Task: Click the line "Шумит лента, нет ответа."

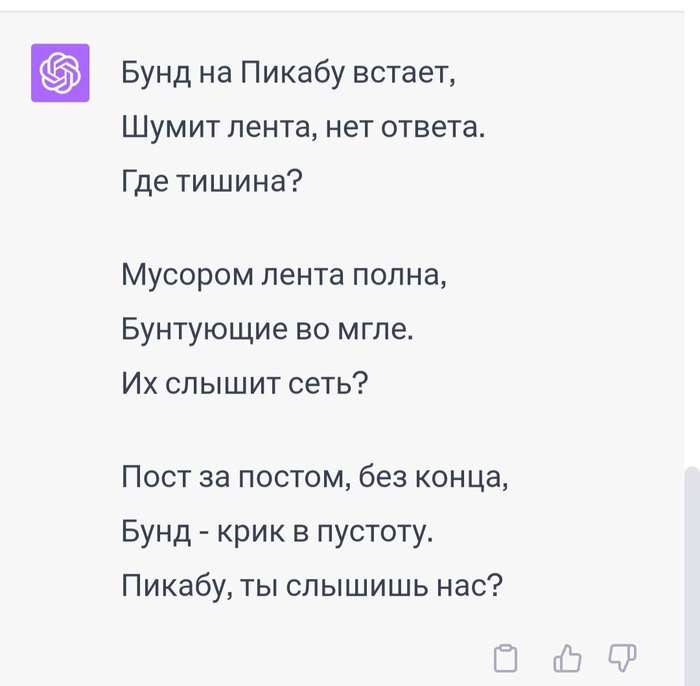Action: (x=302, y=127)
